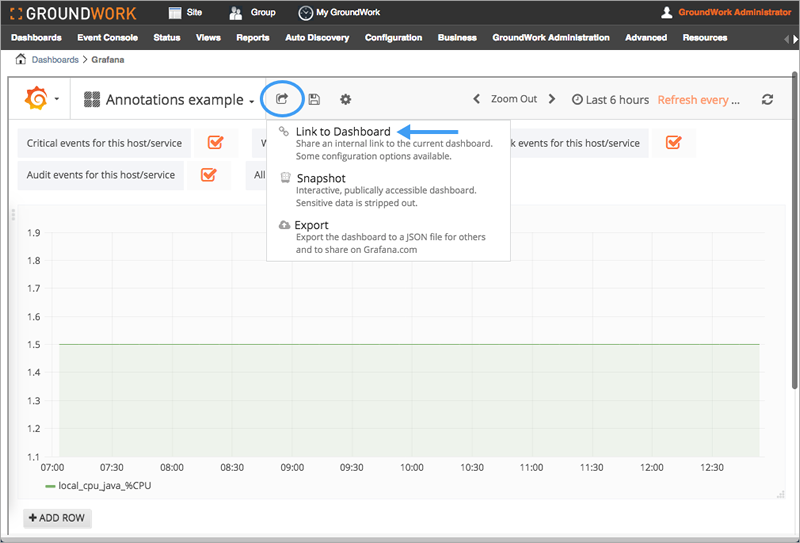The width and height of the screenshot is (800, 543).
Task: Click the Grafana logo icon
Action: pos(36,98)
